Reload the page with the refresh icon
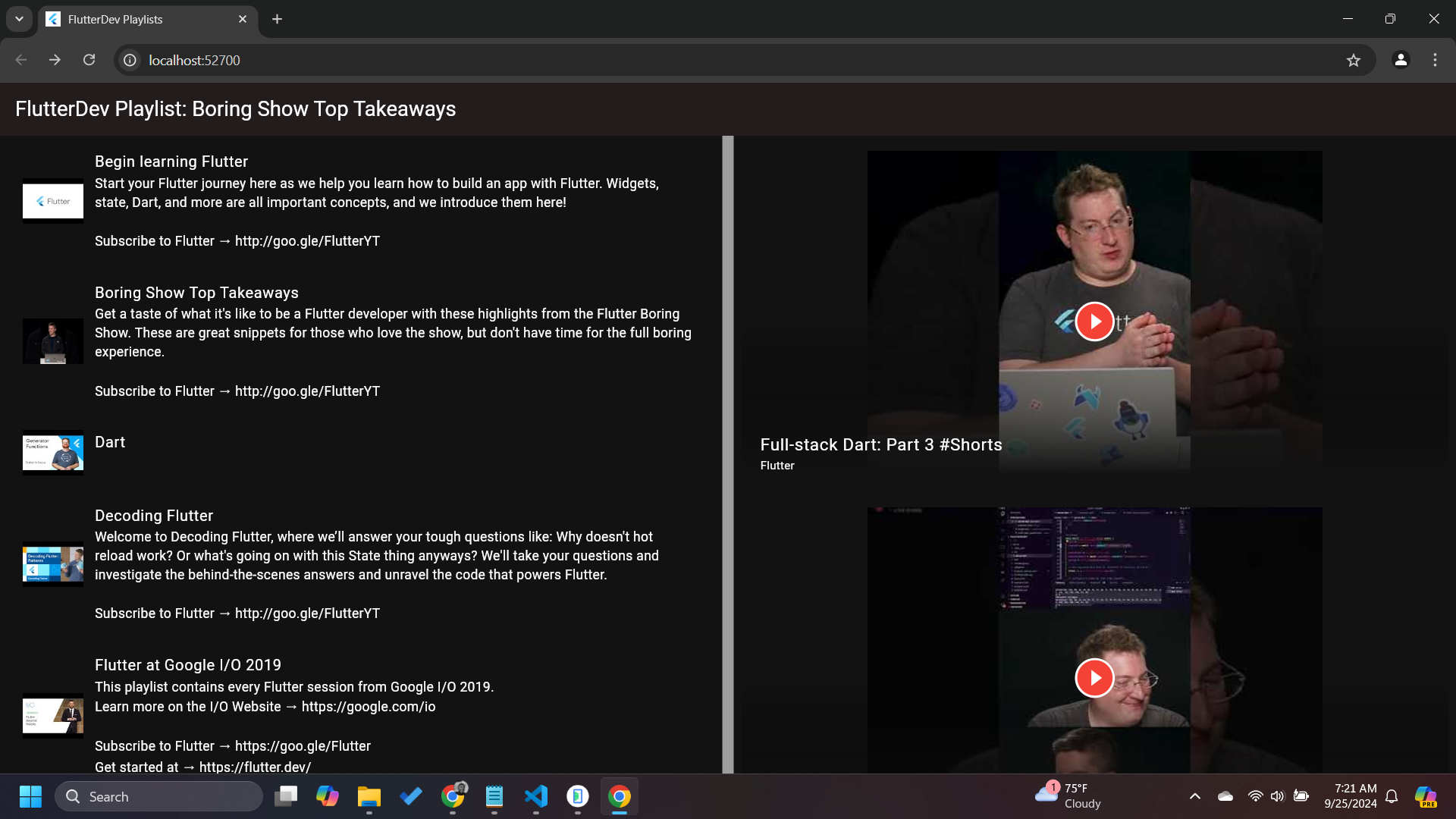The image size is (1456, 819). (89, 60)
